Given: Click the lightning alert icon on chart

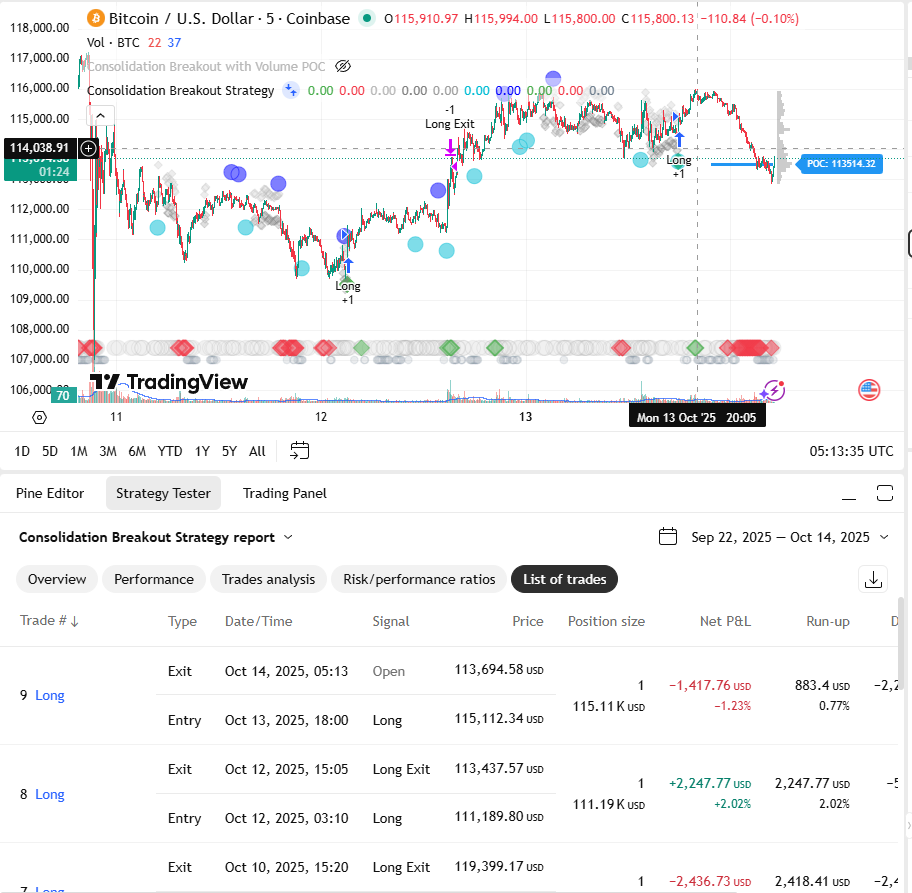Looking at the screenshot, I should click(x=774, y=390).
